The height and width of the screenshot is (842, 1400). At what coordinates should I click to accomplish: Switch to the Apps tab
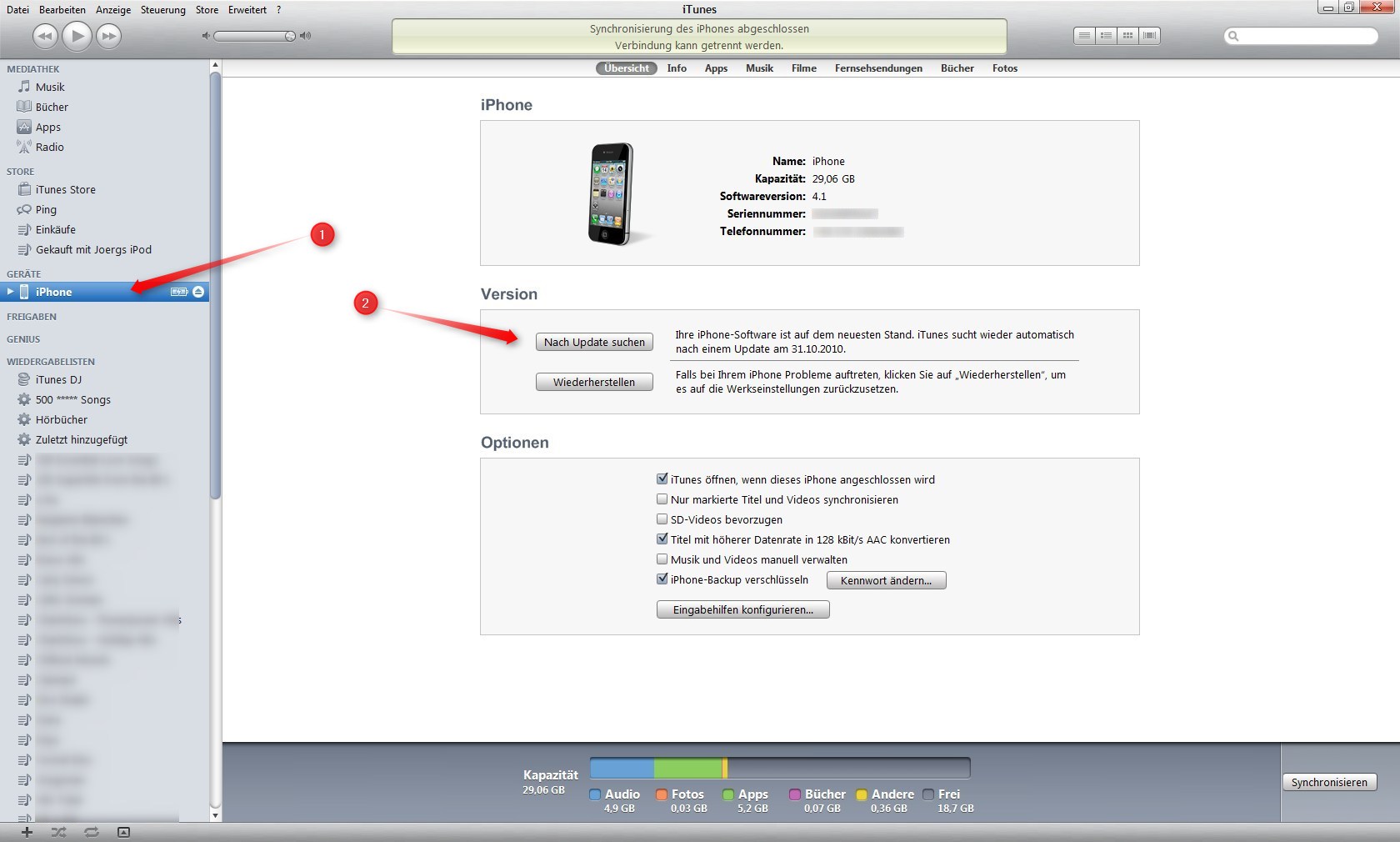[x=716, y=68]
